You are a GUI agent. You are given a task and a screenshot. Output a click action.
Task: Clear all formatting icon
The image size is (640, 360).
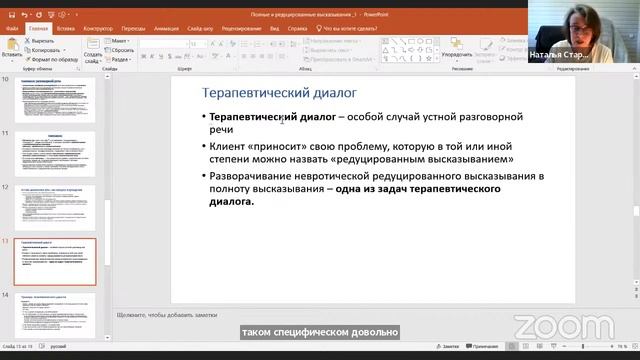click(233, 44)
